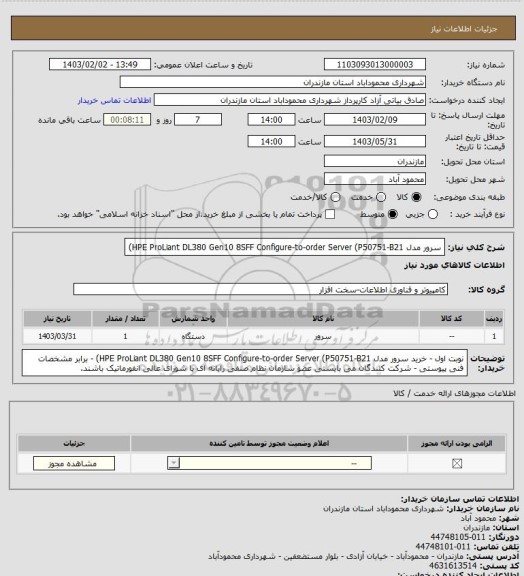Choose the متوسط purchase process option

tap(393, 215)
